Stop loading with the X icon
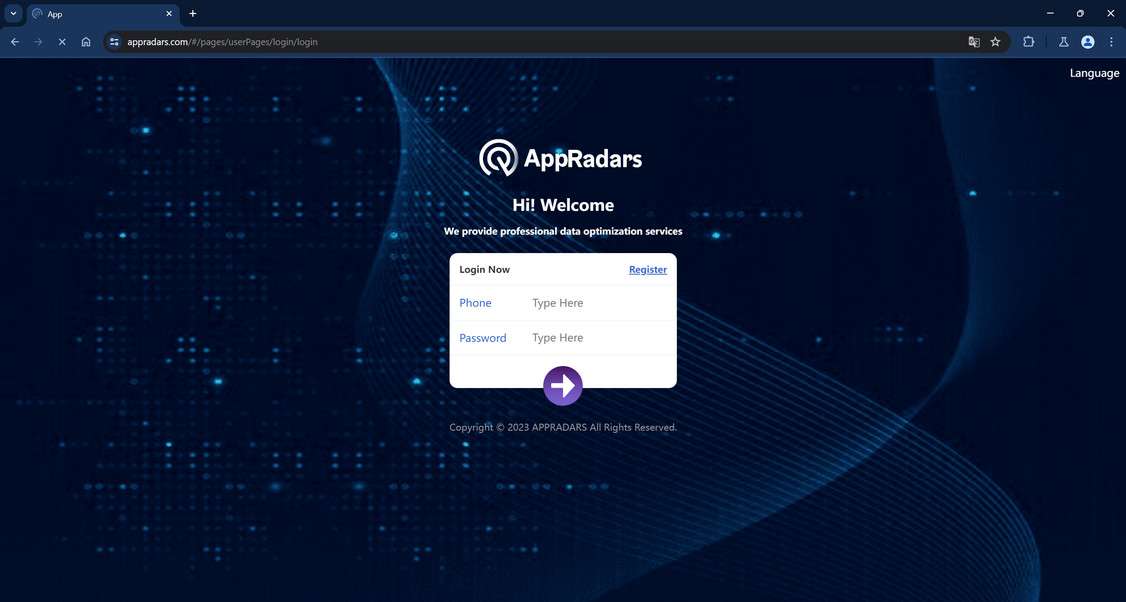This screenshot has width=1126, height=602. point(61,41)
